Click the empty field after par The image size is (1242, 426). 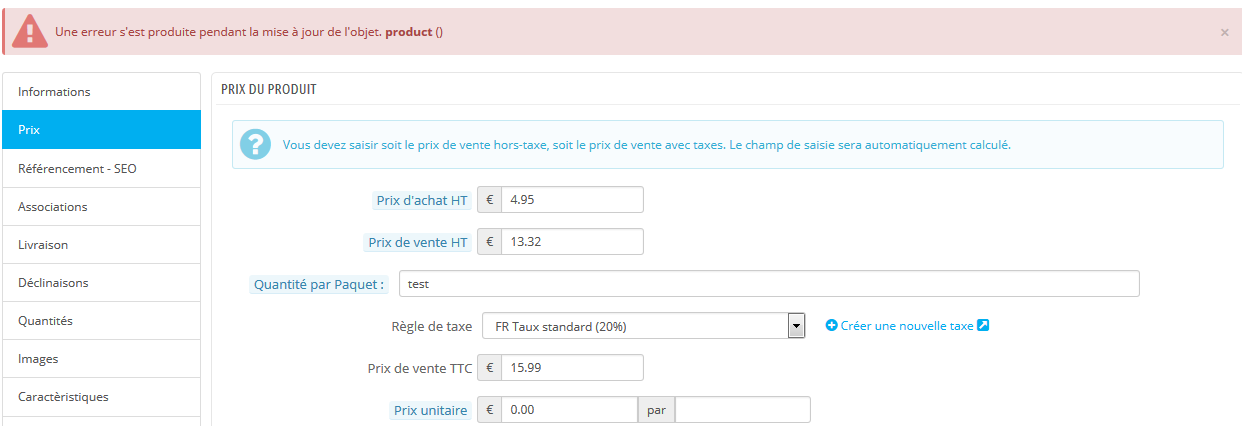point(742,410)
